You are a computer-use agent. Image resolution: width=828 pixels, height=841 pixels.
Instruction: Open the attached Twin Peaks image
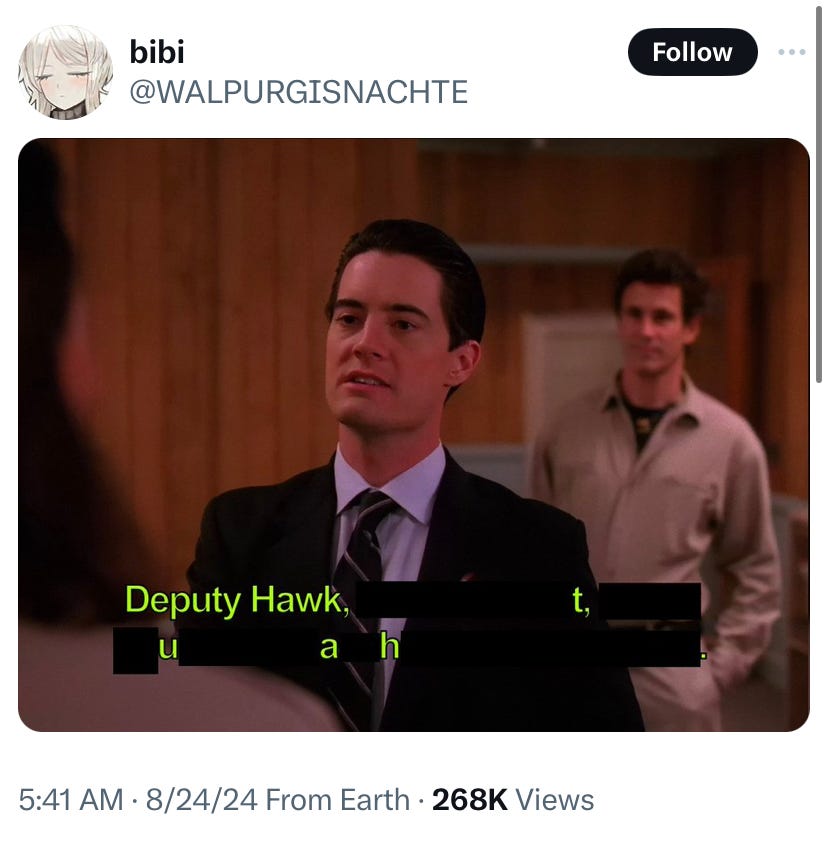(413, 434)
